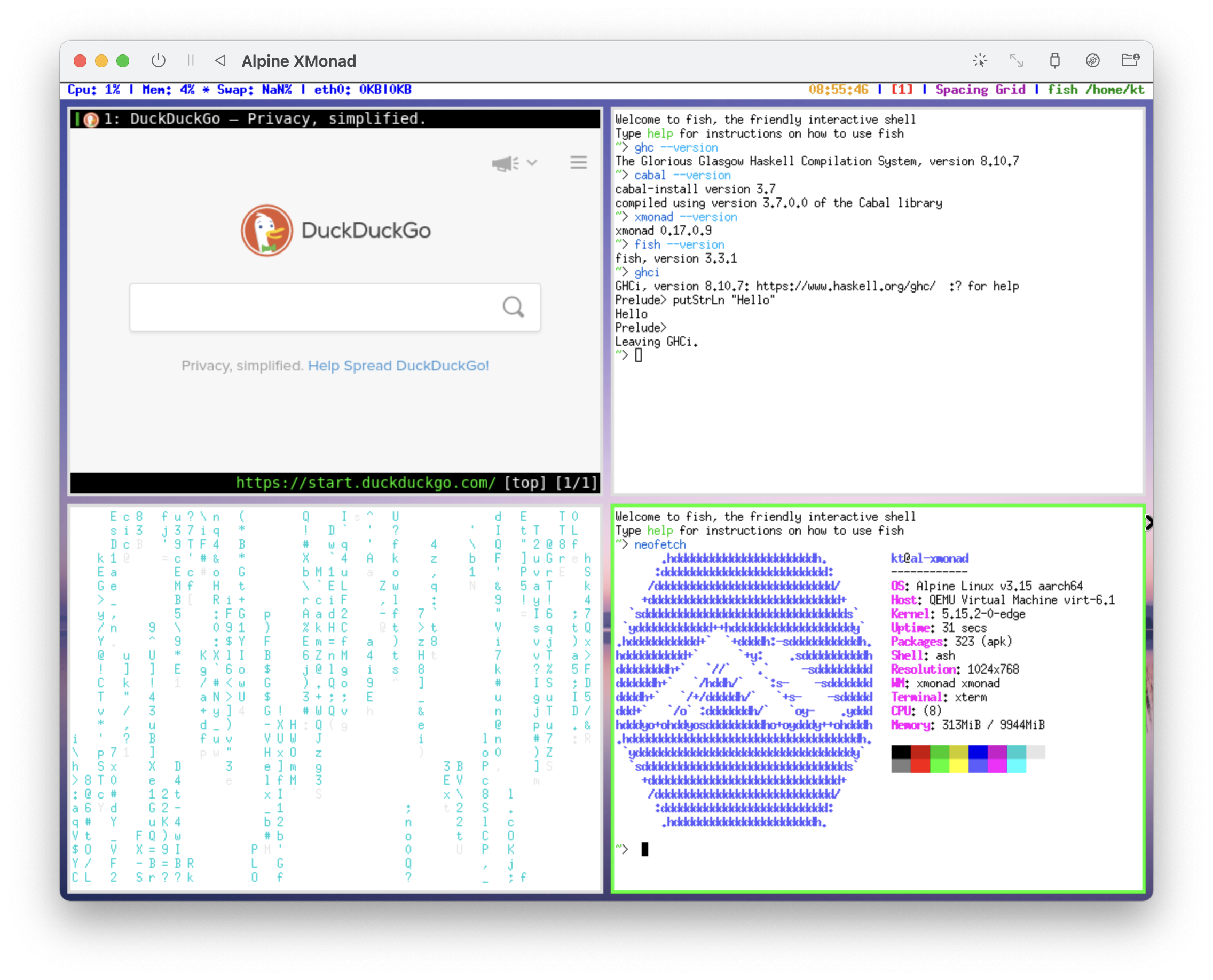Click the CD/disk drive icon in the title bar
This screenshot has width=1213, height=980.
(x=1093, y=60)
